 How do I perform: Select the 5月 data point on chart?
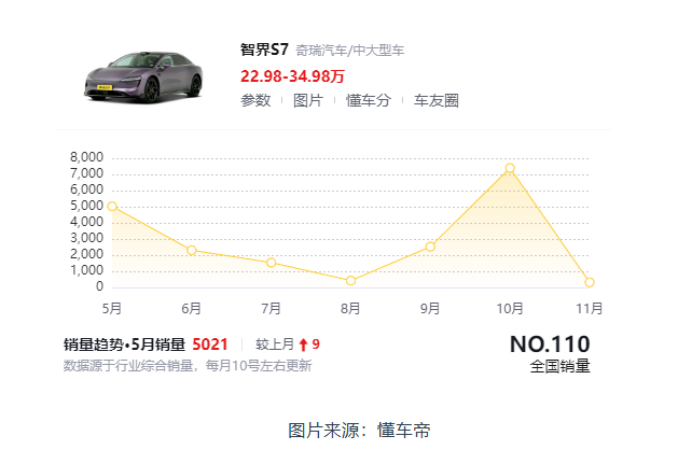pyautogui.click(x=112, y=206)
